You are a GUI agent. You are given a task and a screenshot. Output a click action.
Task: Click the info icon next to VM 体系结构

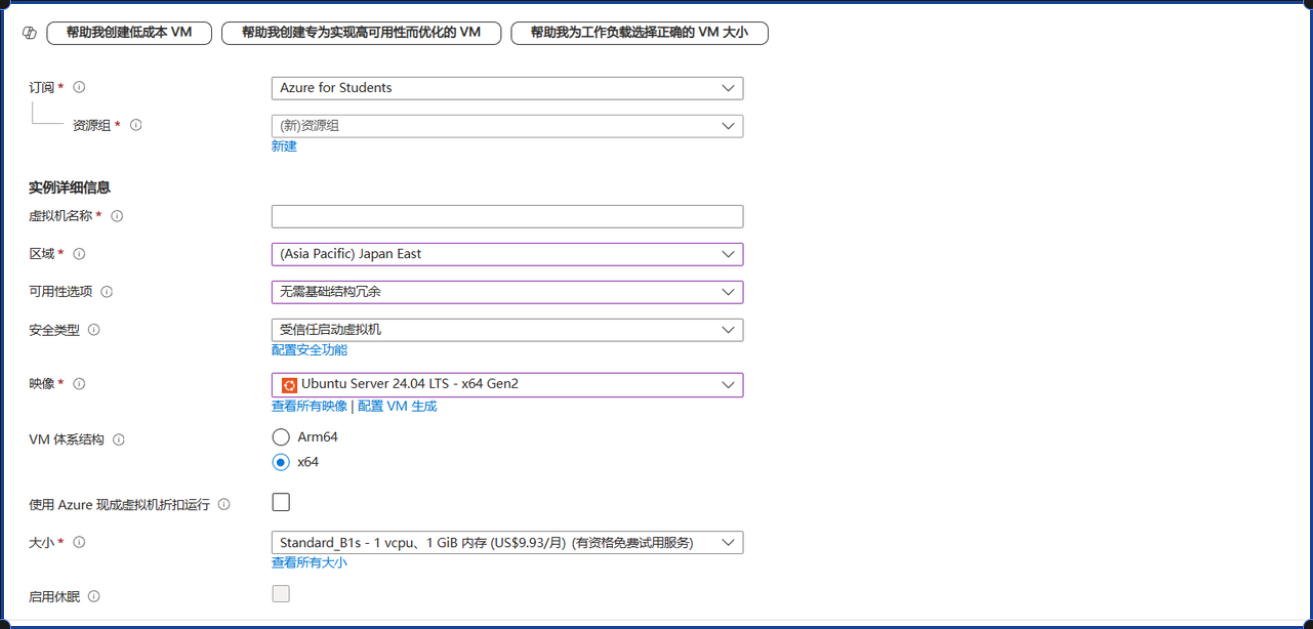click(x=118, y=439)
